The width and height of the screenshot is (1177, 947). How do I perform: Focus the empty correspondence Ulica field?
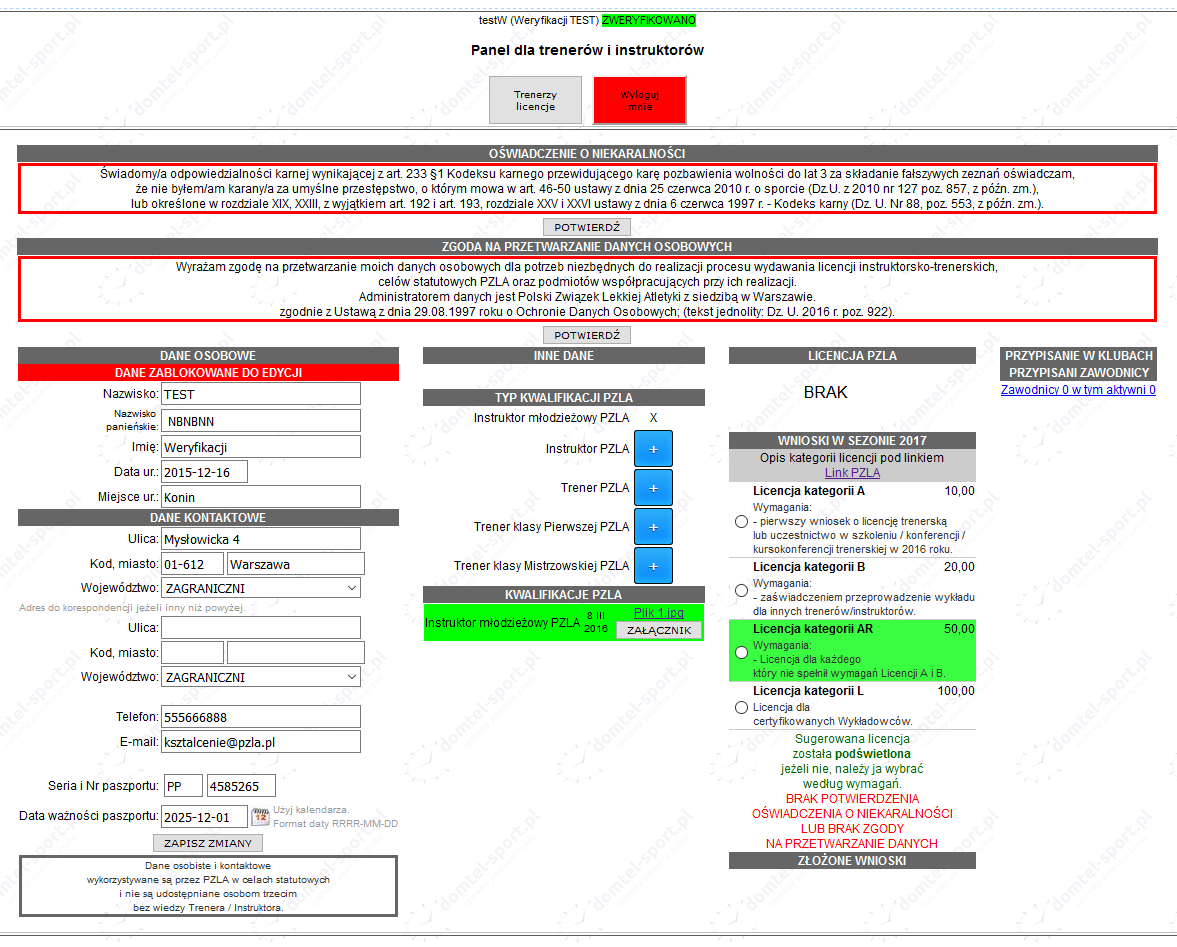click(x=260, y=627)
